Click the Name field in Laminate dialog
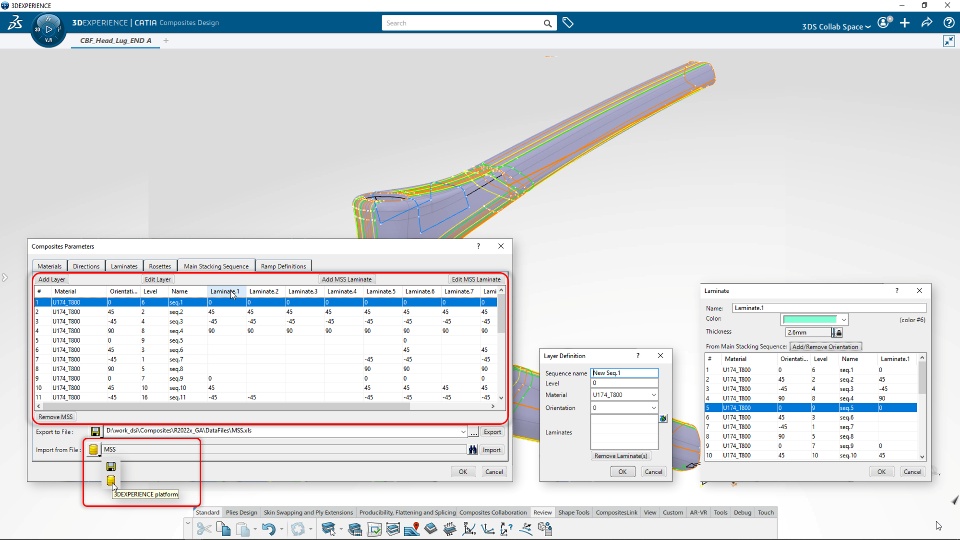The image size is (960, 540). (x=829, y=308)
